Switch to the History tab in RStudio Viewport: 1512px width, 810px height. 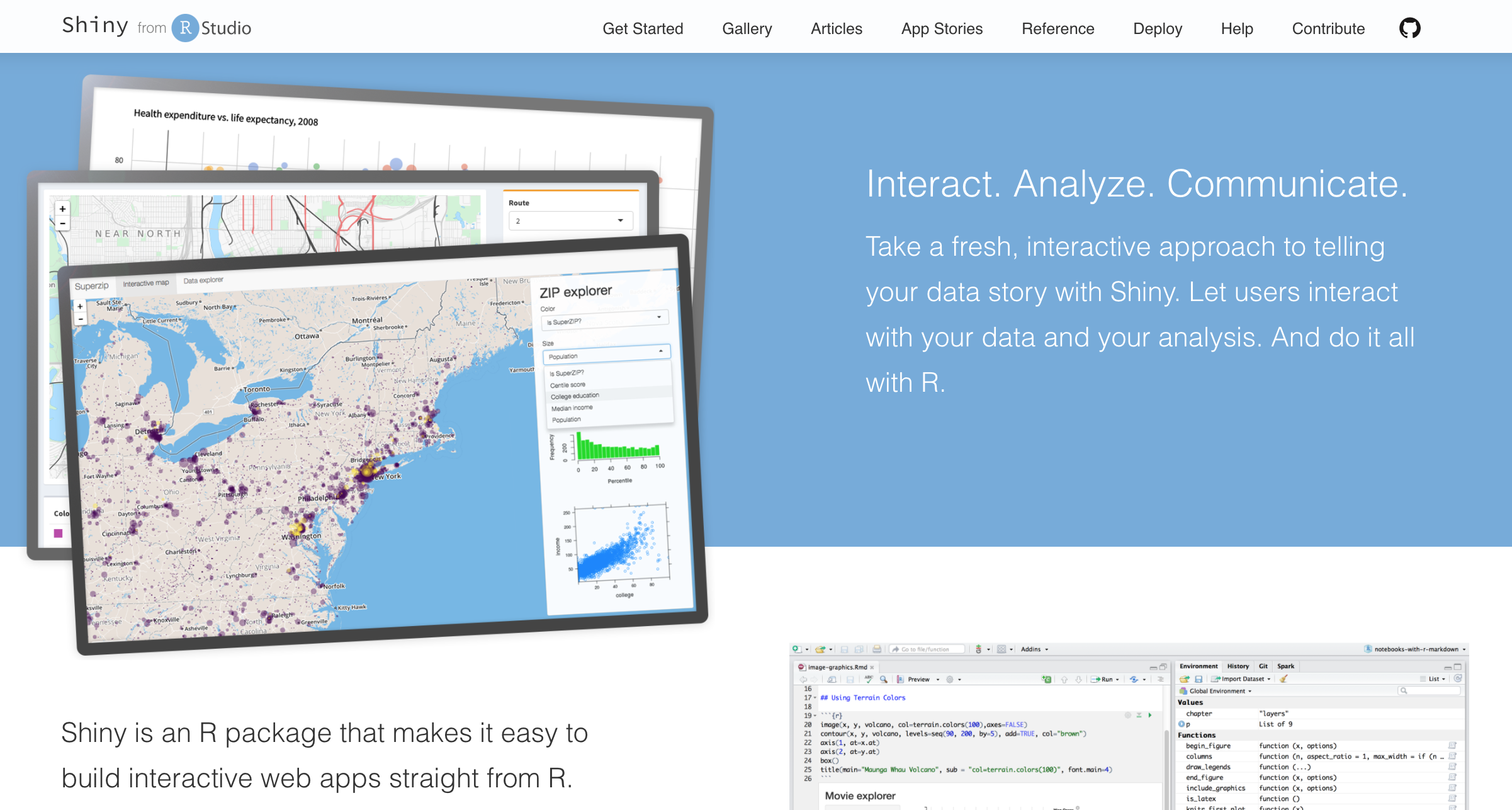click(1238, 666)
